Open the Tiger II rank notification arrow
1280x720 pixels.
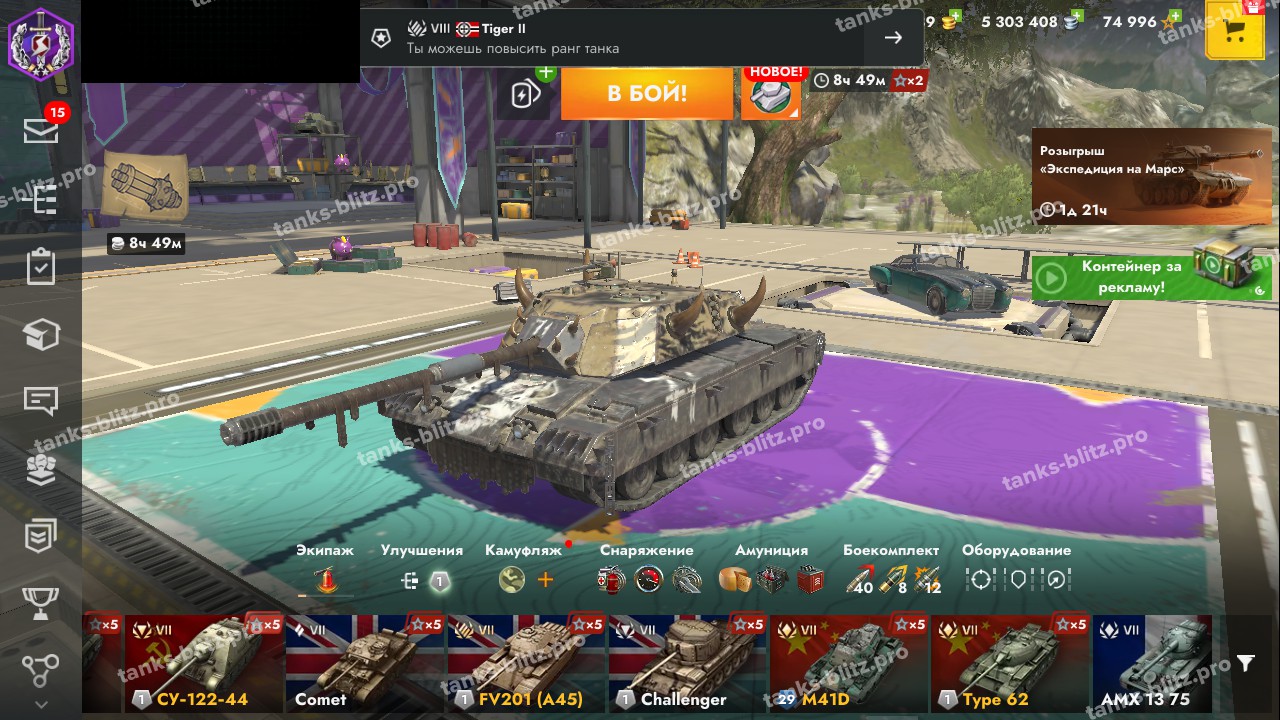[893, 38]
